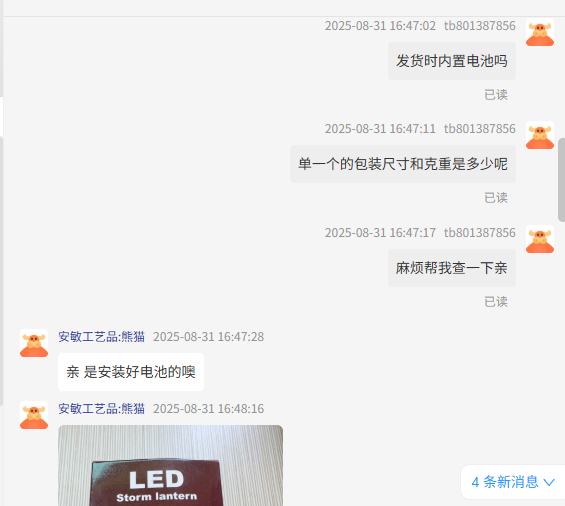Screen dimensions: 565x506
Task: Jump to the 4 条新消息 notification
Action: tap(513, 482)
